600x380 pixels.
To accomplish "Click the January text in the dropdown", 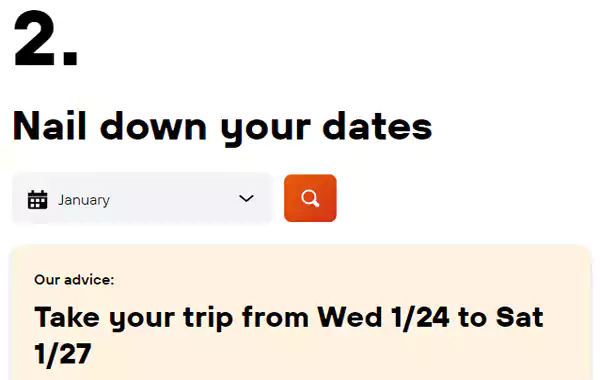I will click(84, 200).
